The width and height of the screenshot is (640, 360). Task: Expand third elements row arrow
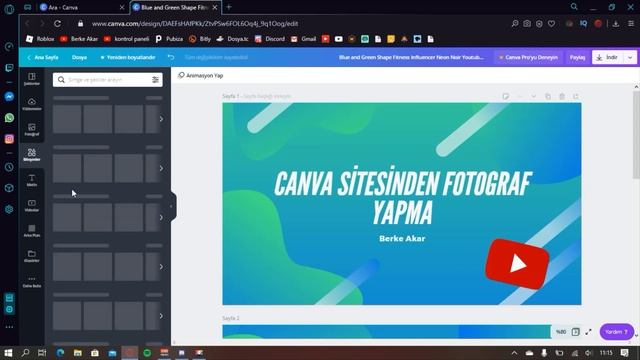(x=161, y=218)
